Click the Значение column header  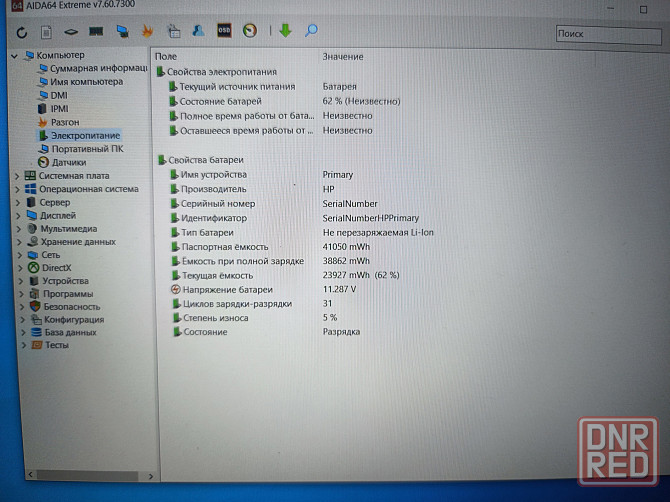pos(343,57)
